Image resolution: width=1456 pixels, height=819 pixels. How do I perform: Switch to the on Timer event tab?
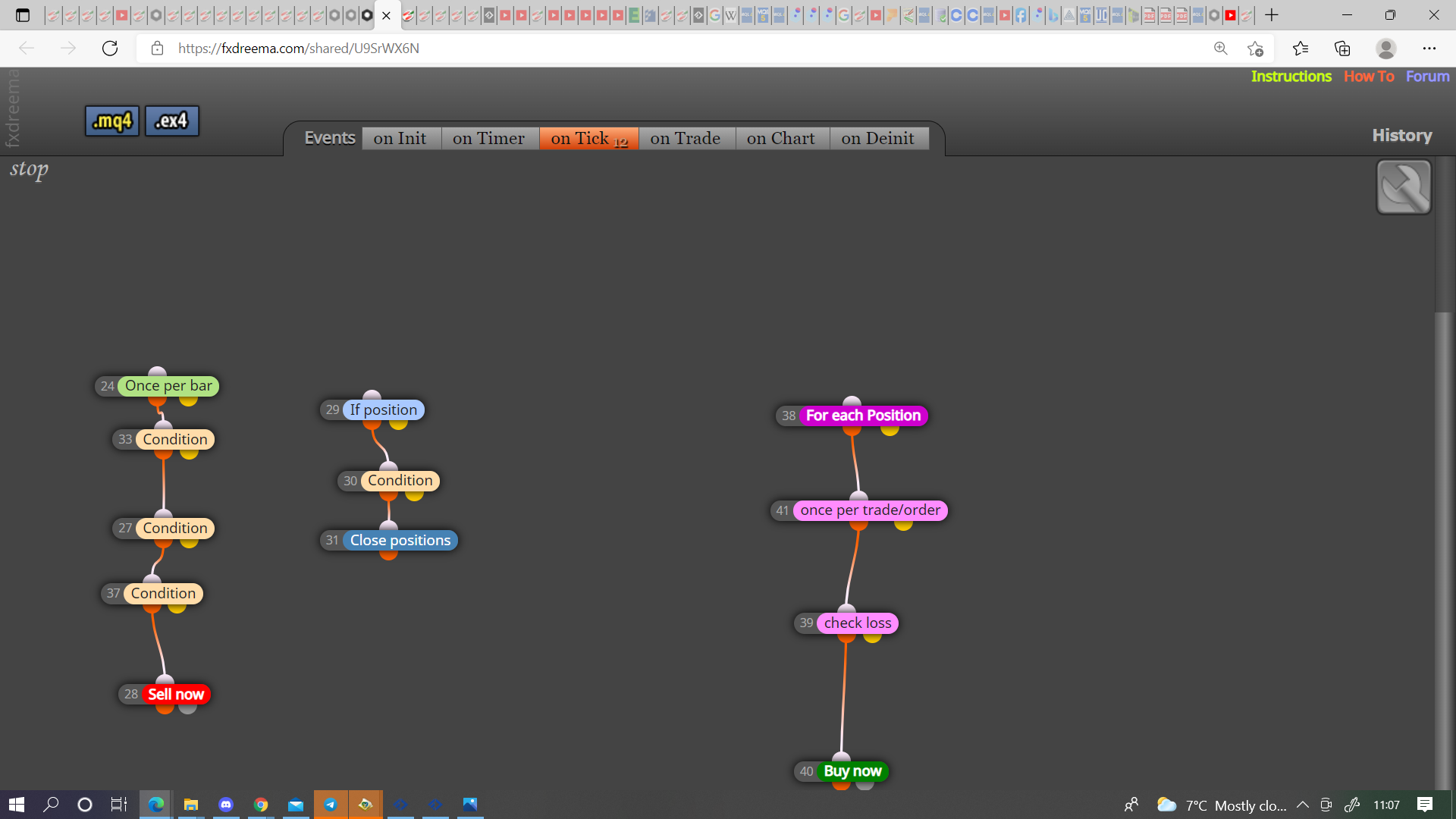(x=489, y=138)
